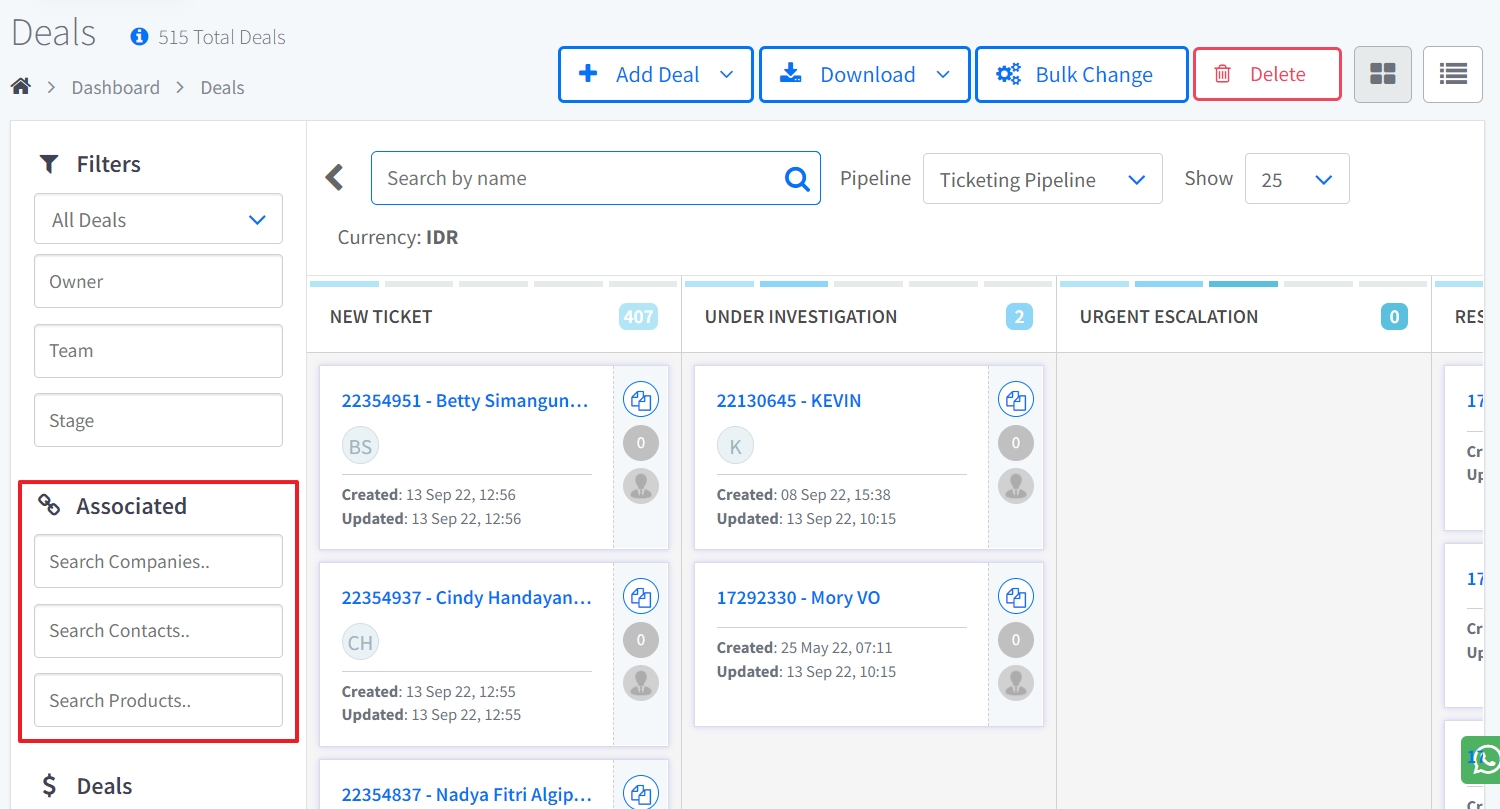Open comment count on Cindy Handayan card
1500x809 pixels.
point(641,640)
